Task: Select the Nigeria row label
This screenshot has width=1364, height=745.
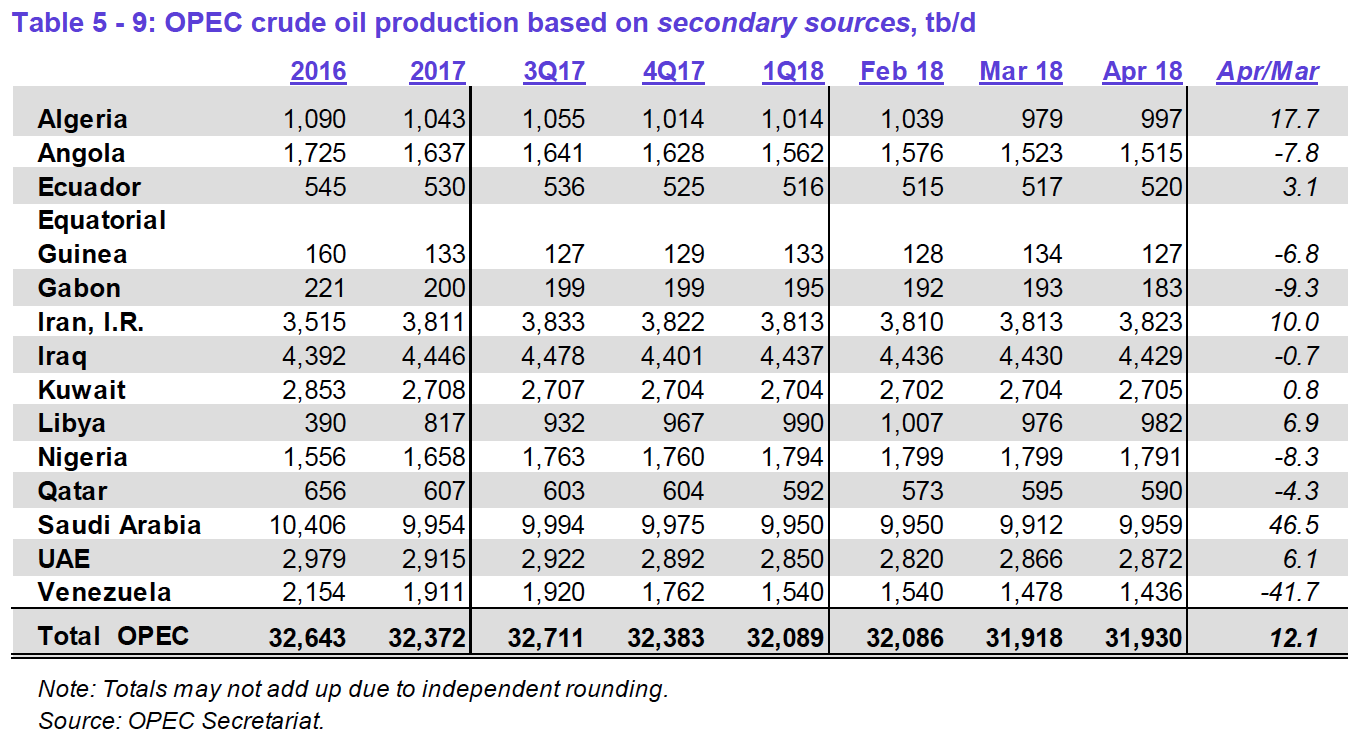Action: click(83, 457)
